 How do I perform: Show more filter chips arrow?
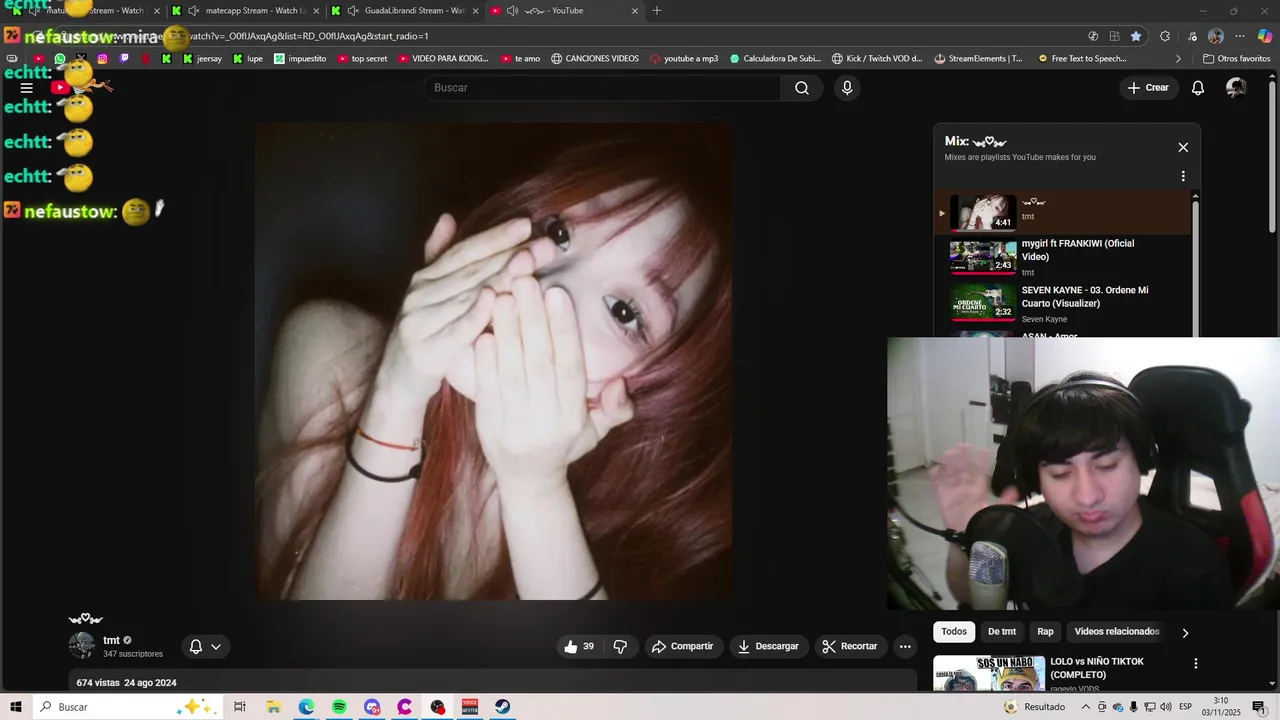tap(1186, 632)
